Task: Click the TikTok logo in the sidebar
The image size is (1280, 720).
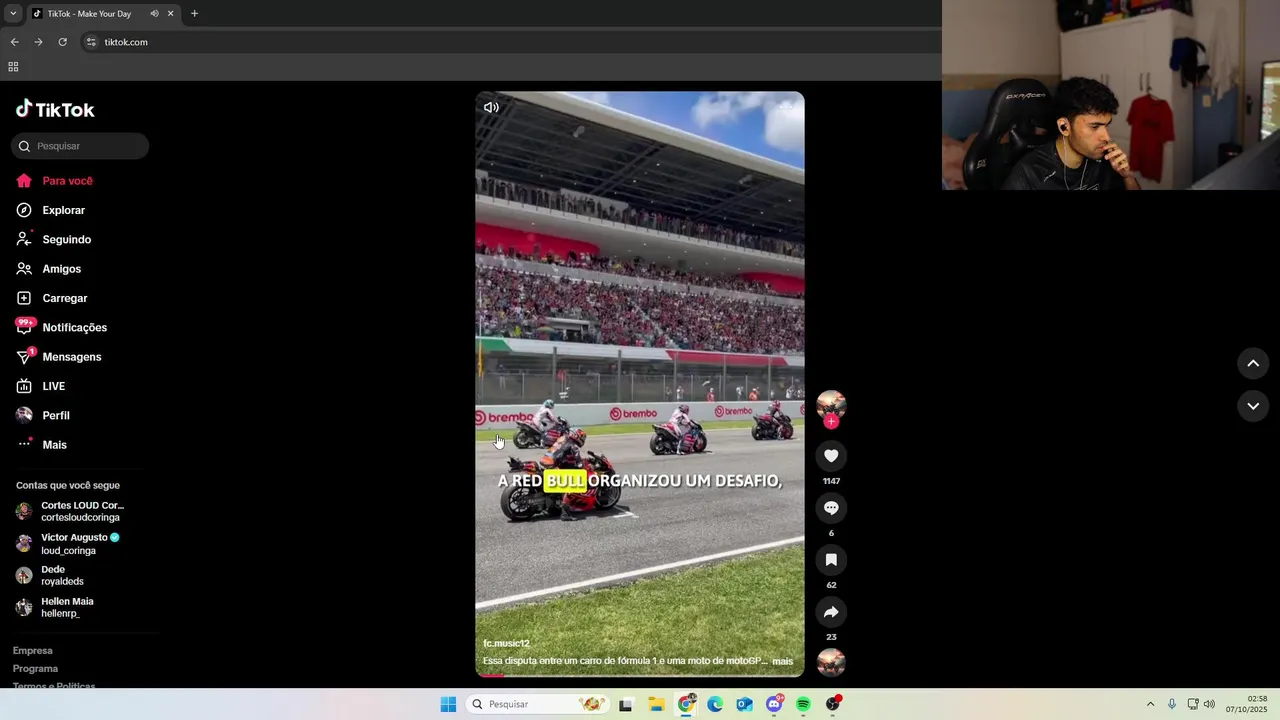Action: [x=55, y=109]
